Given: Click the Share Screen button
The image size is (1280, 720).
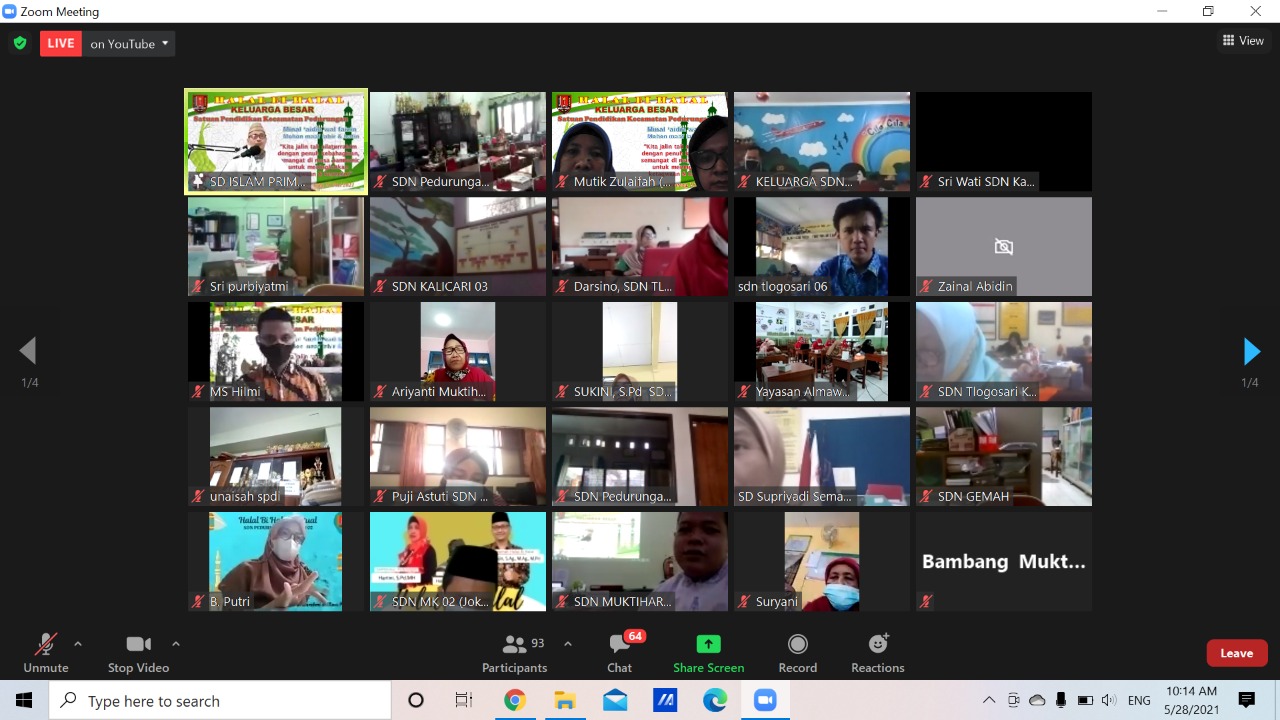Looking at the screenshot, I should (x=709, y=654).
